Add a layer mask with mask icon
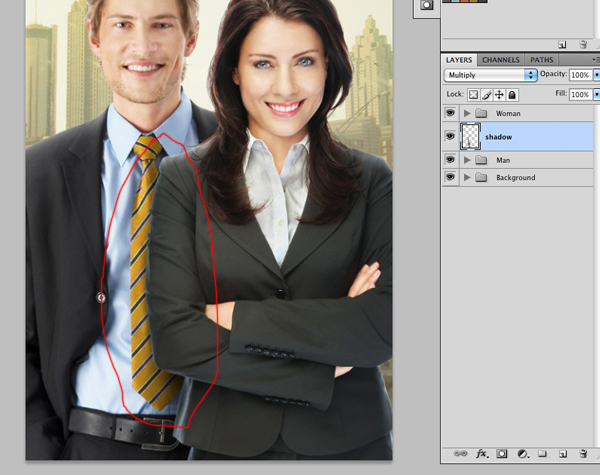The width and height of the screenshot is (600, 475). coord(502,454)
